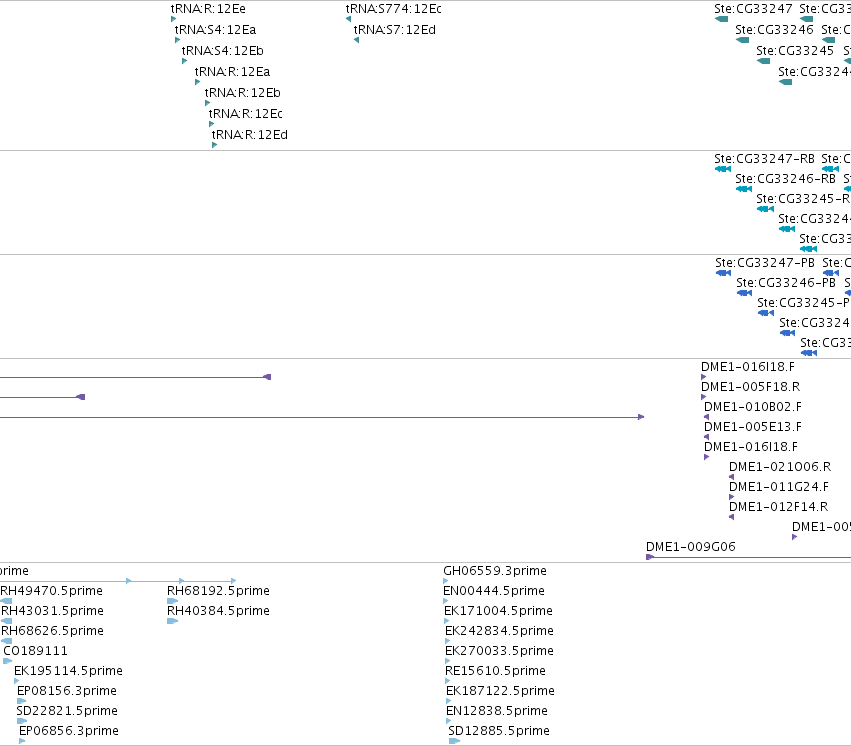Select the arrowhead under tRNA:S774:12Ec
This screenshot has width=851, height=746.
click(x=348, y=19)
